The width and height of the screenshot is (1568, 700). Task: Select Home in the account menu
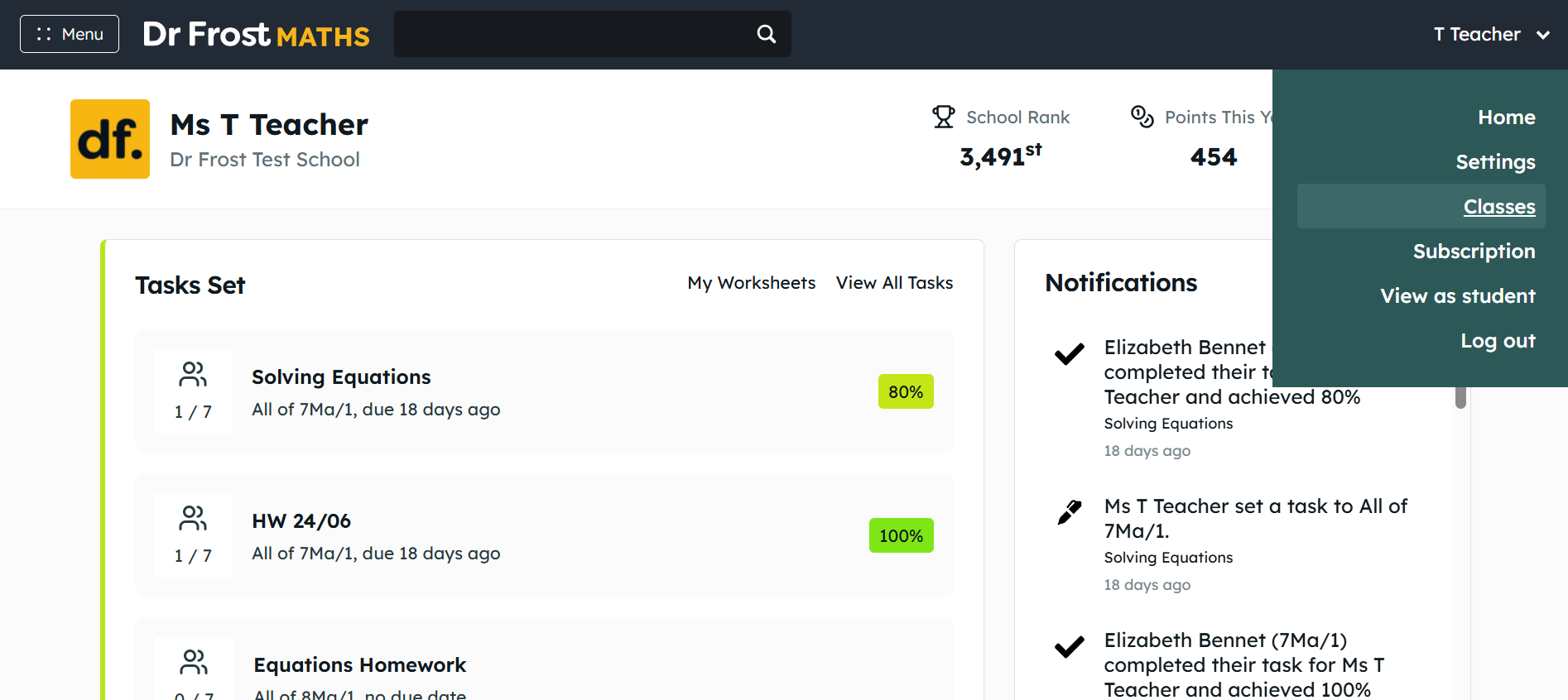pyautogui.click(x=1507, y=117)
